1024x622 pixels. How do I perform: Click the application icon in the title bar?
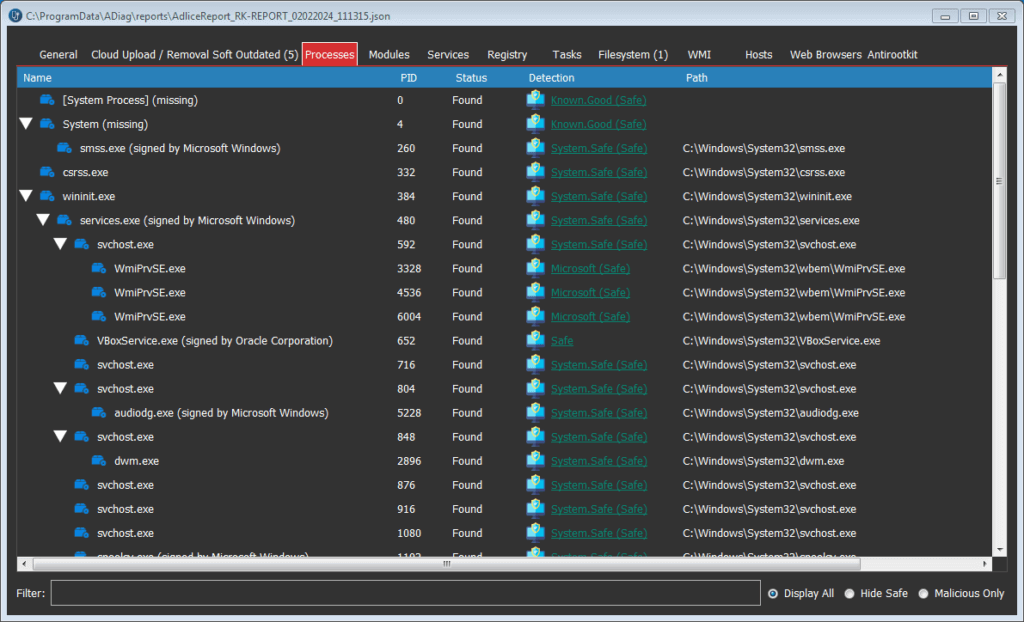coord(15,16)
